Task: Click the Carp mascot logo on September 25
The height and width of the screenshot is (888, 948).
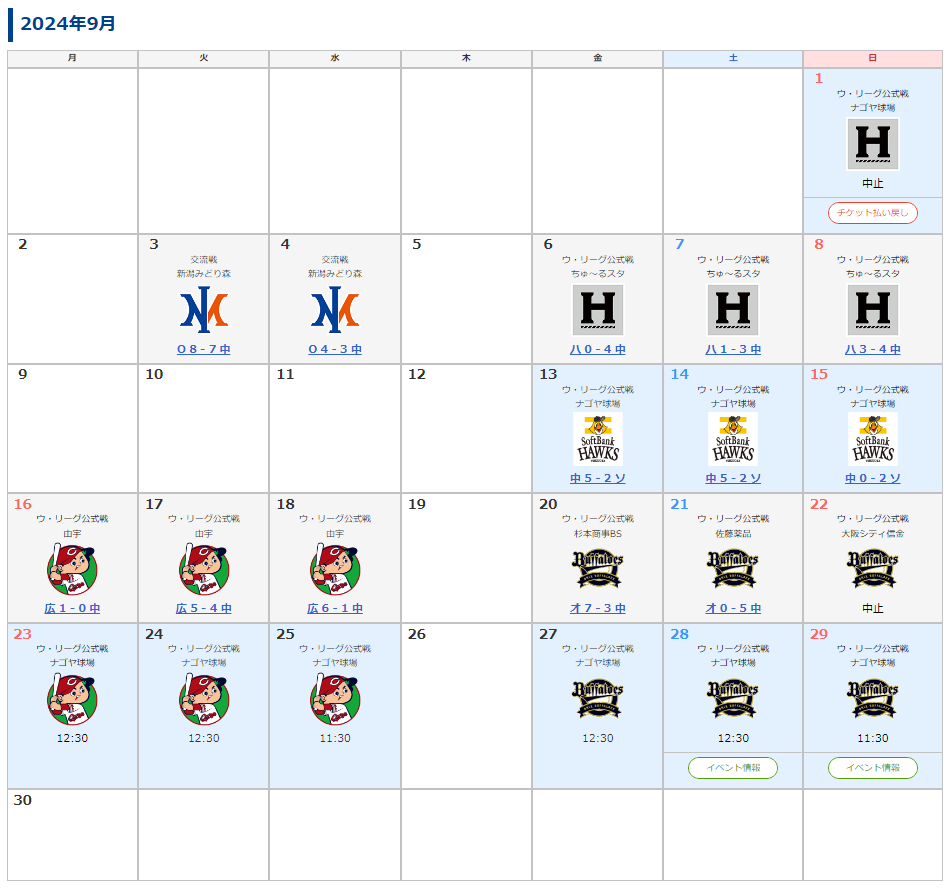Action: [x=335, y=699]
